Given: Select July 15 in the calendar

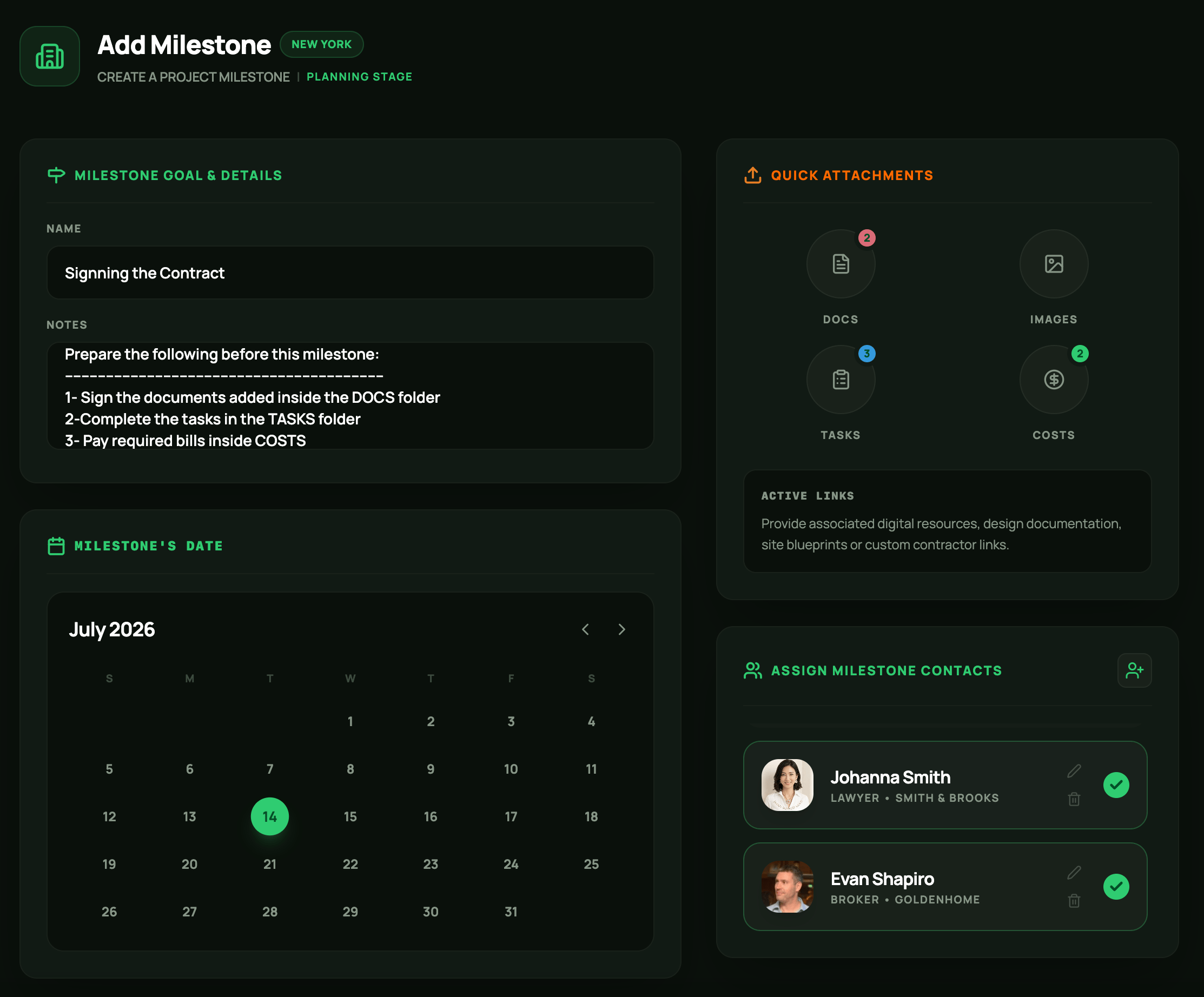Looking at the screenshot, I should click(350, 816).
